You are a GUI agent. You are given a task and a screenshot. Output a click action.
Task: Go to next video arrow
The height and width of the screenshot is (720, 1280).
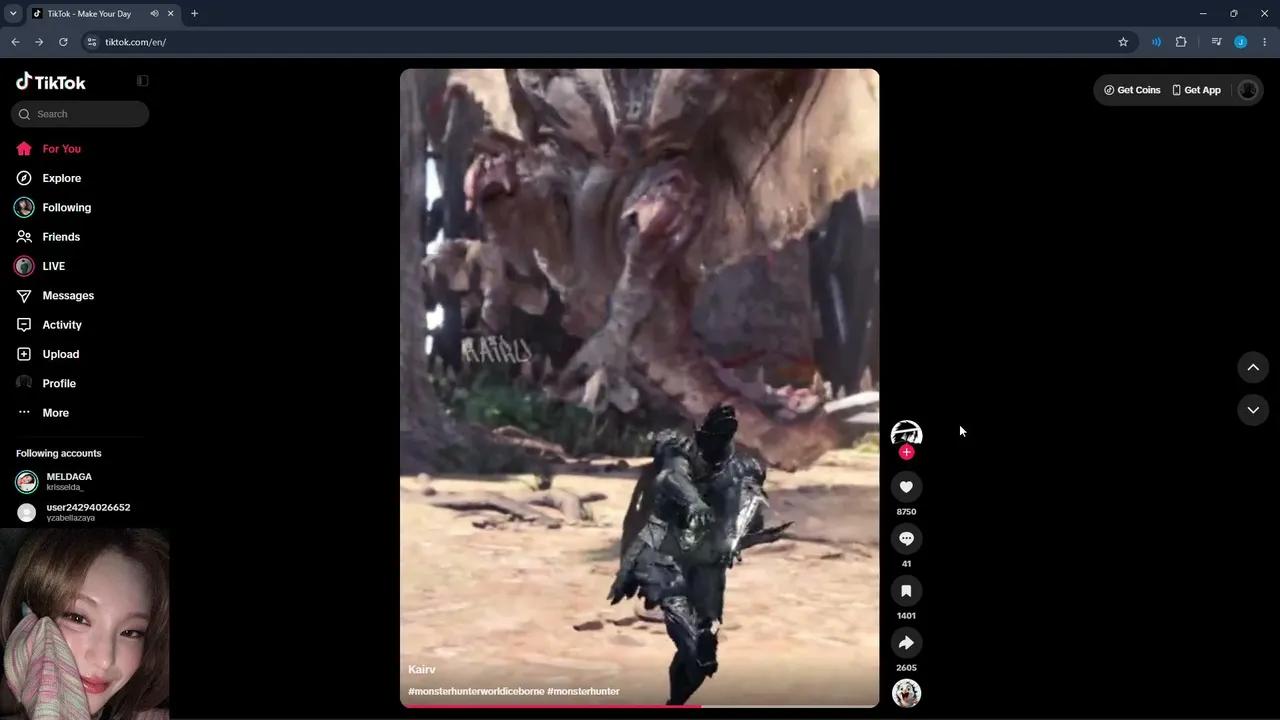(x=1253, y=410)
